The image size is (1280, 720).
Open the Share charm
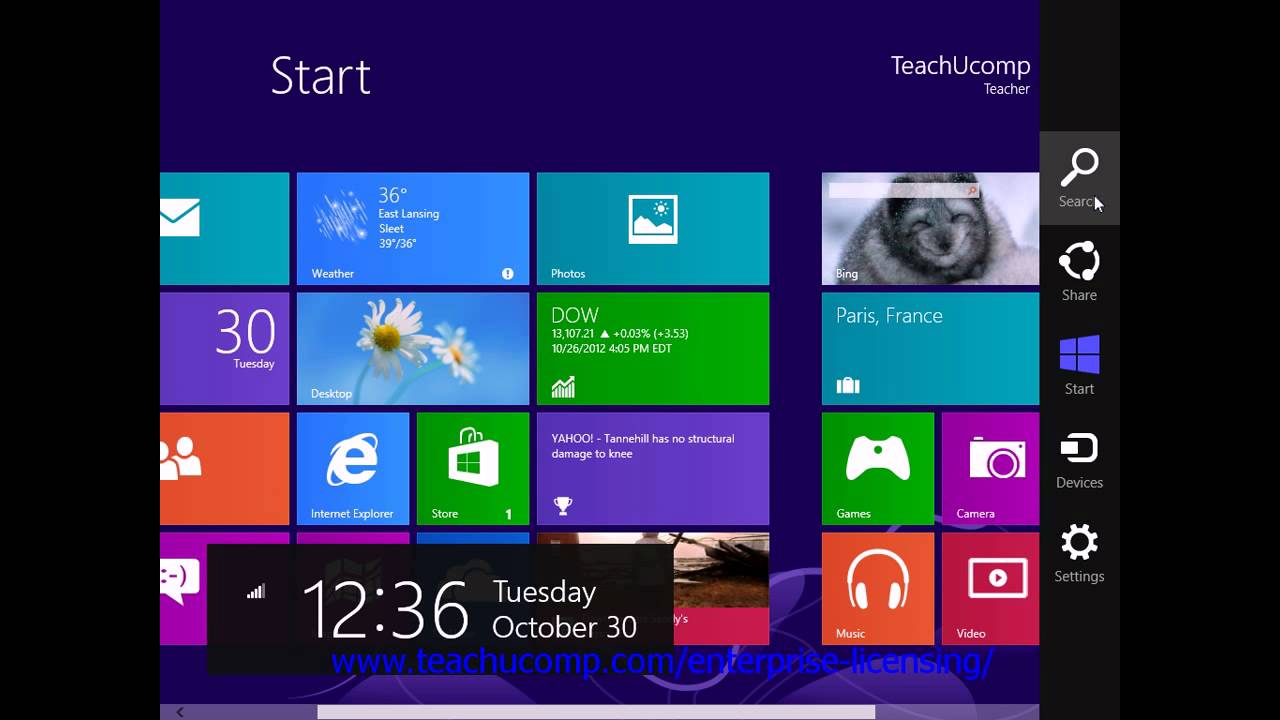coord(1079,271)
